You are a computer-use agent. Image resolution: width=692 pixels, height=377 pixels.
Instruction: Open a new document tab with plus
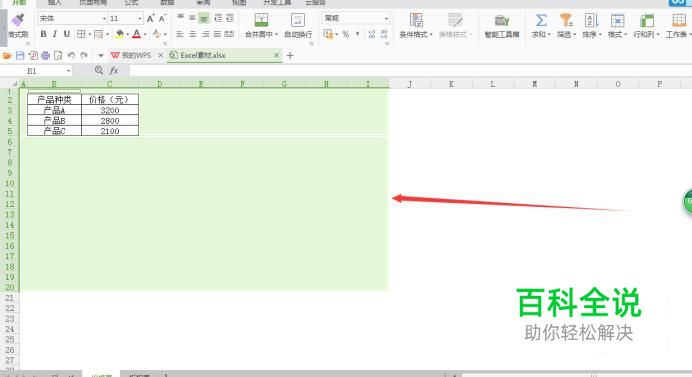pos(290,56)
